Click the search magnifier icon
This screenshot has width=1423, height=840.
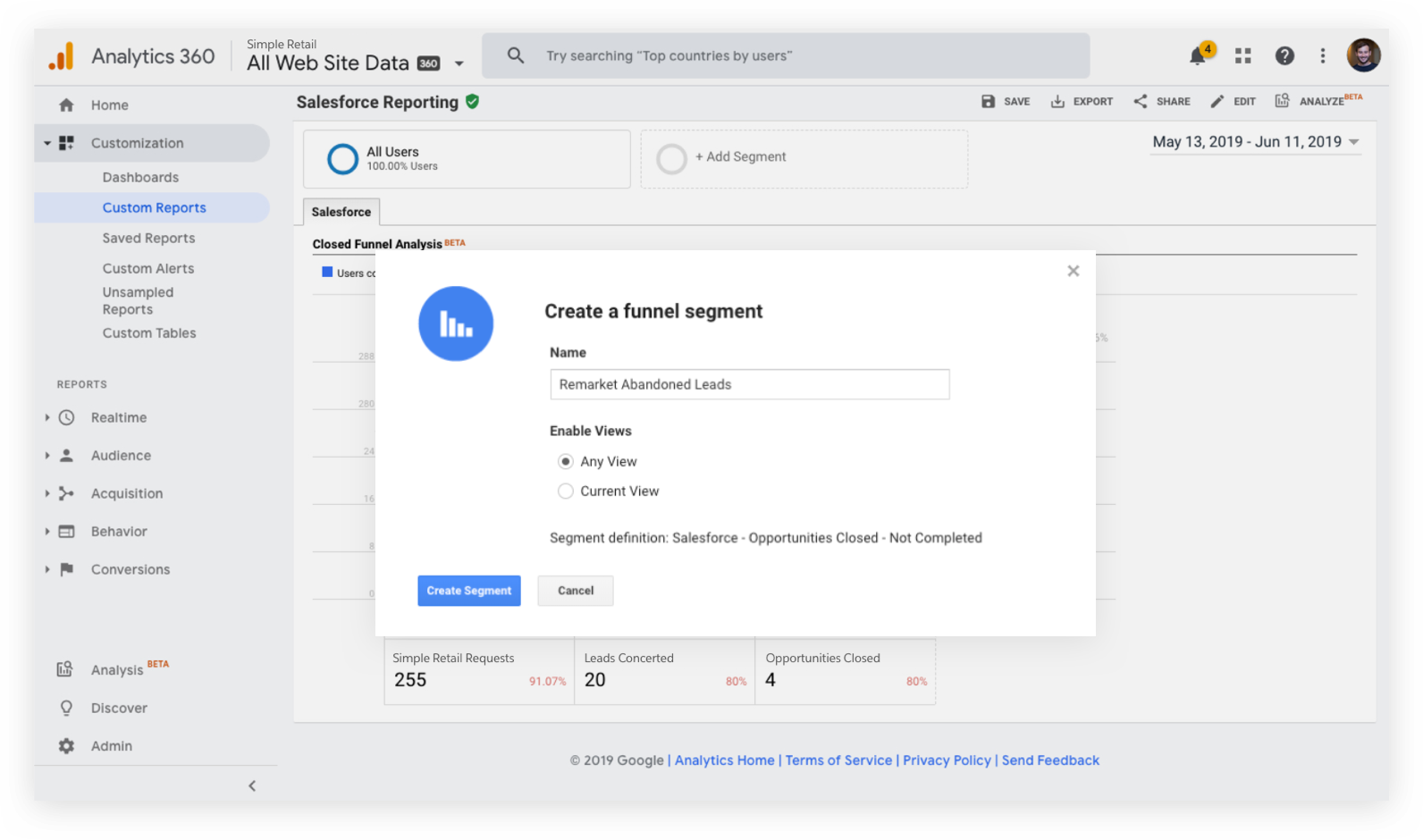[516, 55]
